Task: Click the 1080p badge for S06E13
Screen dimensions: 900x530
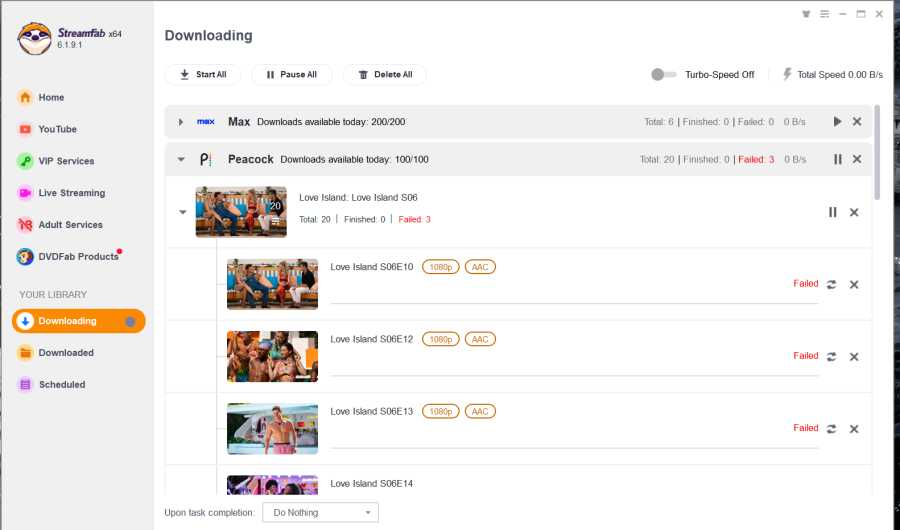Action: [x=441, y=412]
